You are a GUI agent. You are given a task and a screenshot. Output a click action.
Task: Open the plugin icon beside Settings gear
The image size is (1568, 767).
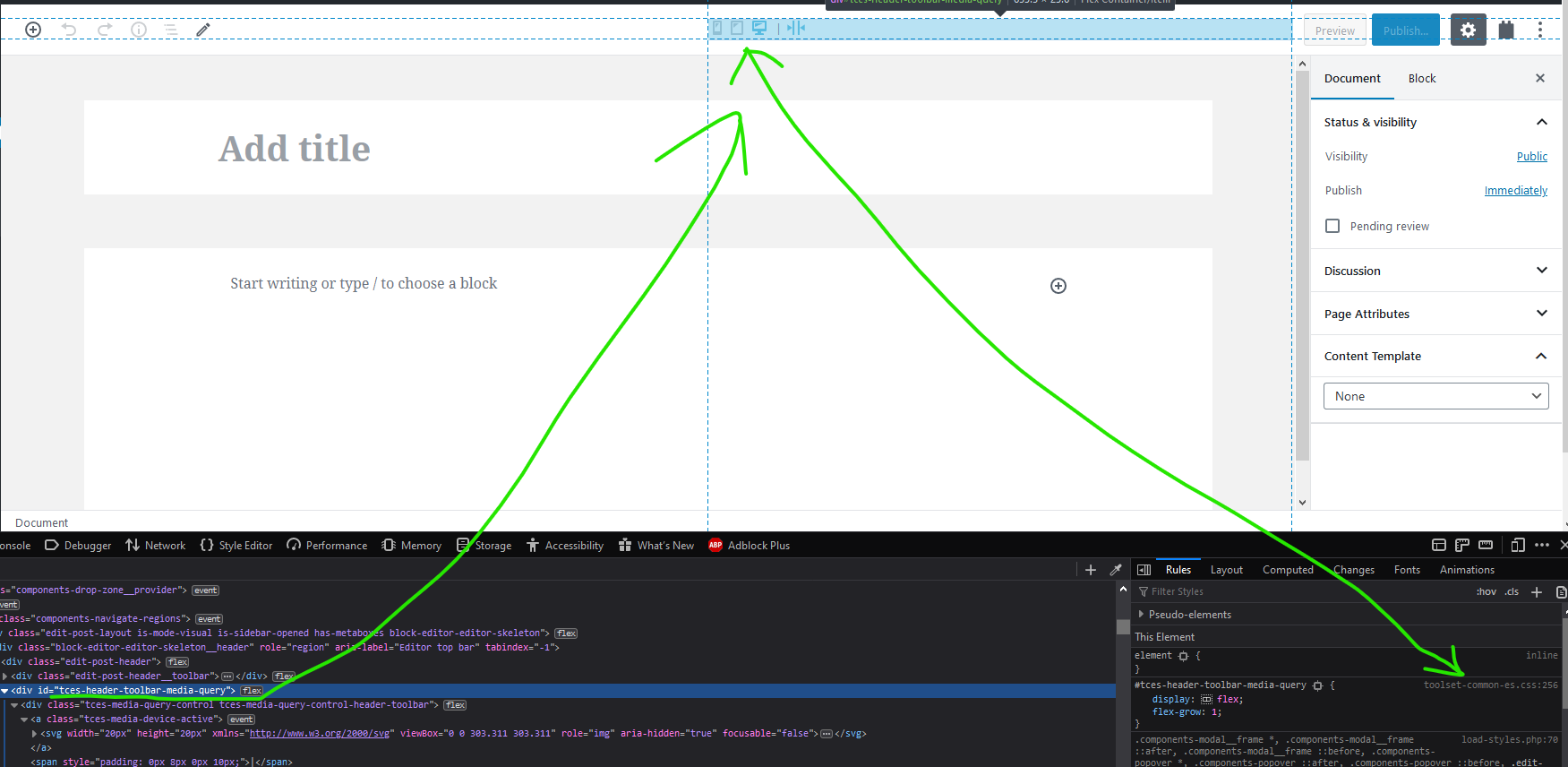click(x=1506, y=30)
